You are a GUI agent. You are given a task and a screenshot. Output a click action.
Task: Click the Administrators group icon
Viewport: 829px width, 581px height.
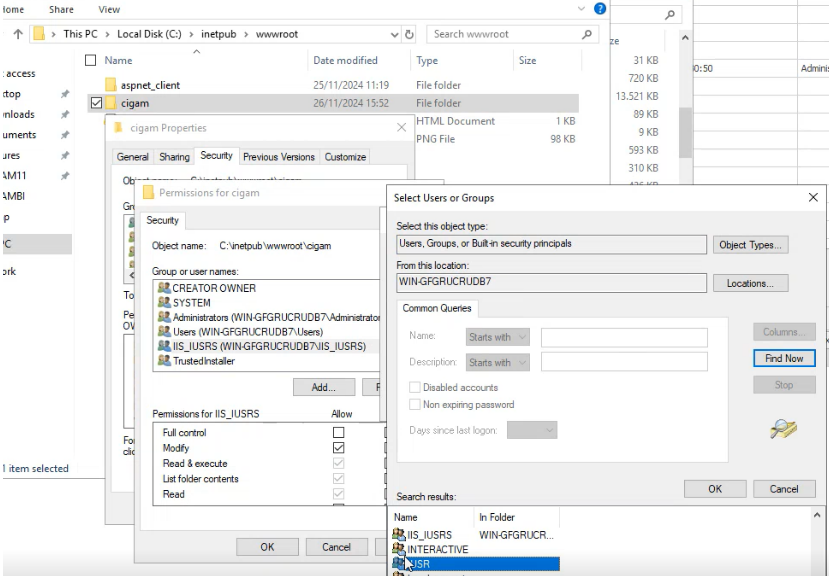[164, 317]
